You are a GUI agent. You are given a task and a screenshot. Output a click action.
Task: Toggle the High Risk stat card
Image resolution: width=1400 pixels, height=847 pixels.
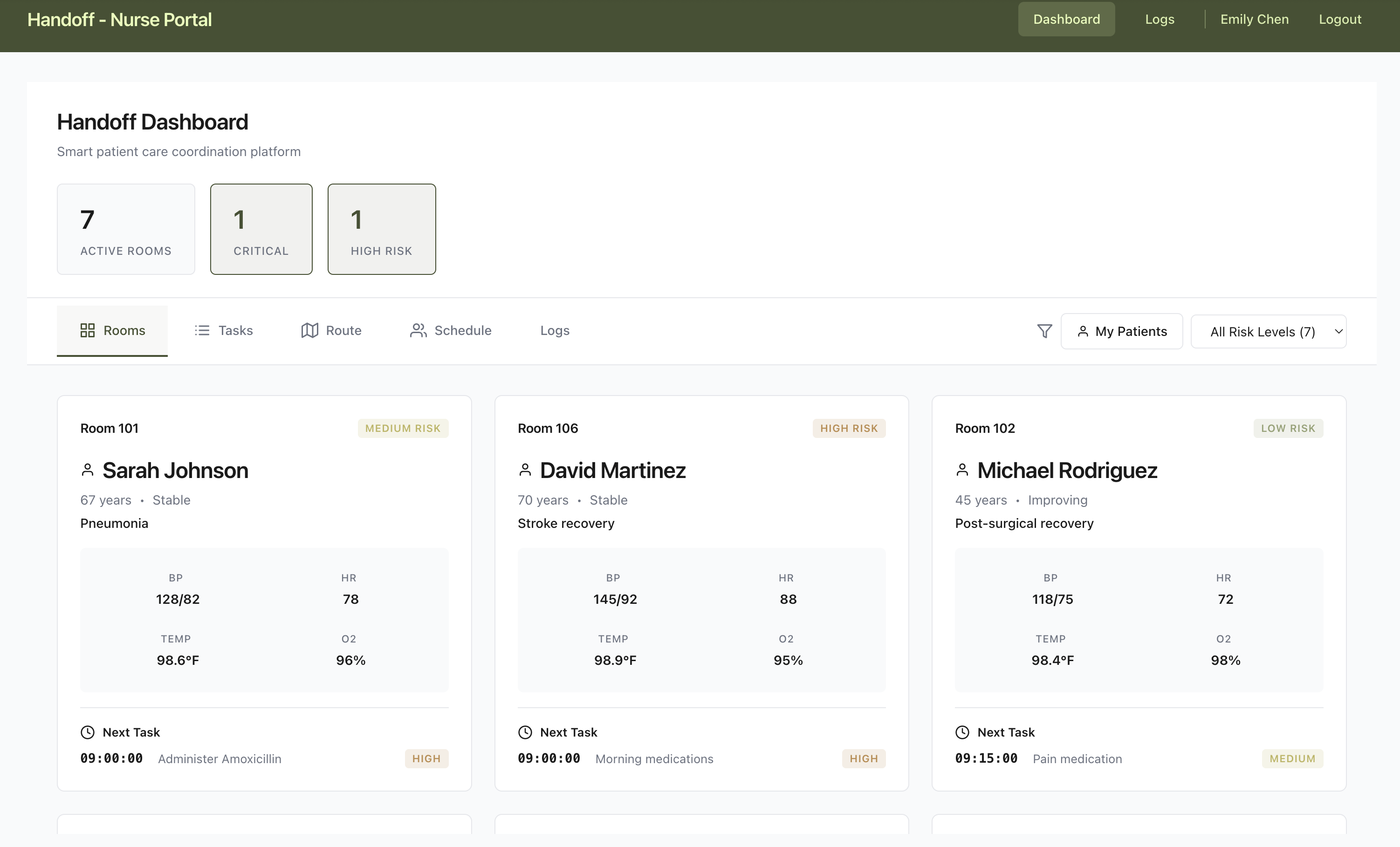coord(381,229)
